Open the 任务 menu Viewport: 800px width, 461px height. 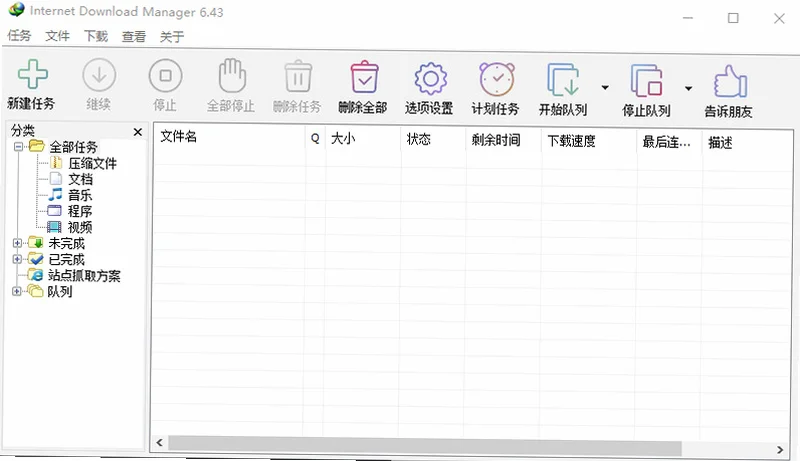click(x=19, y=36)
